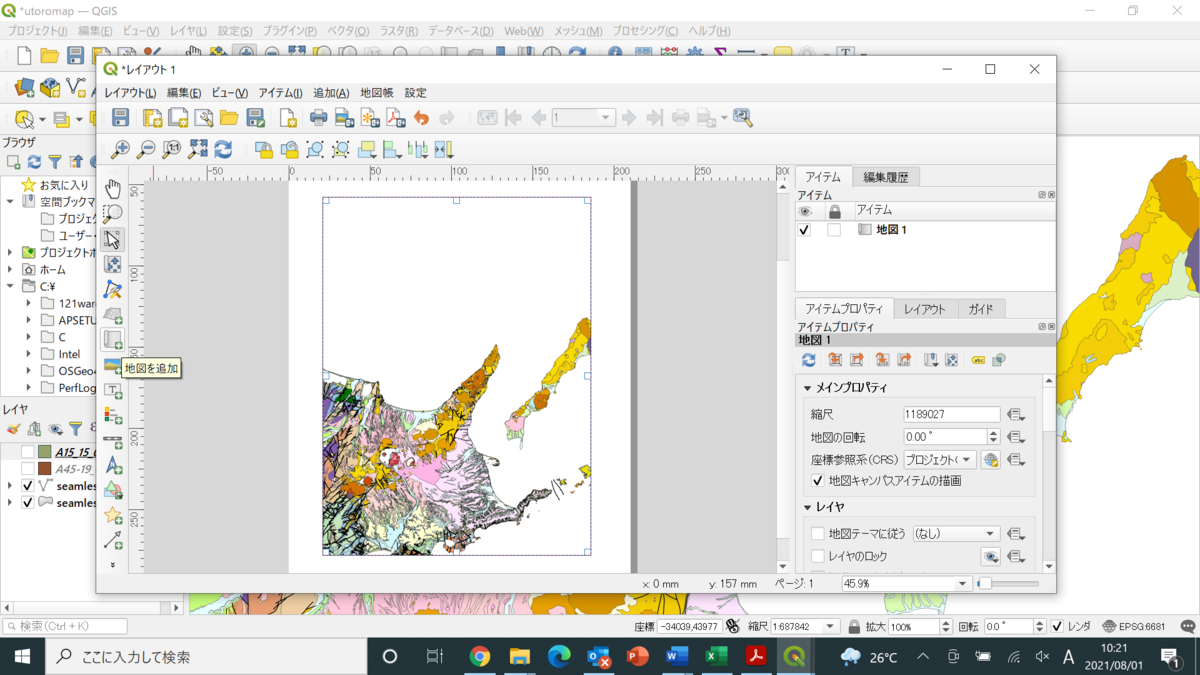Image resolution: width=1200 pixels, height=675 pixels.
Task: Expand the 121ware folder in browser
Action: coord(29,303)
